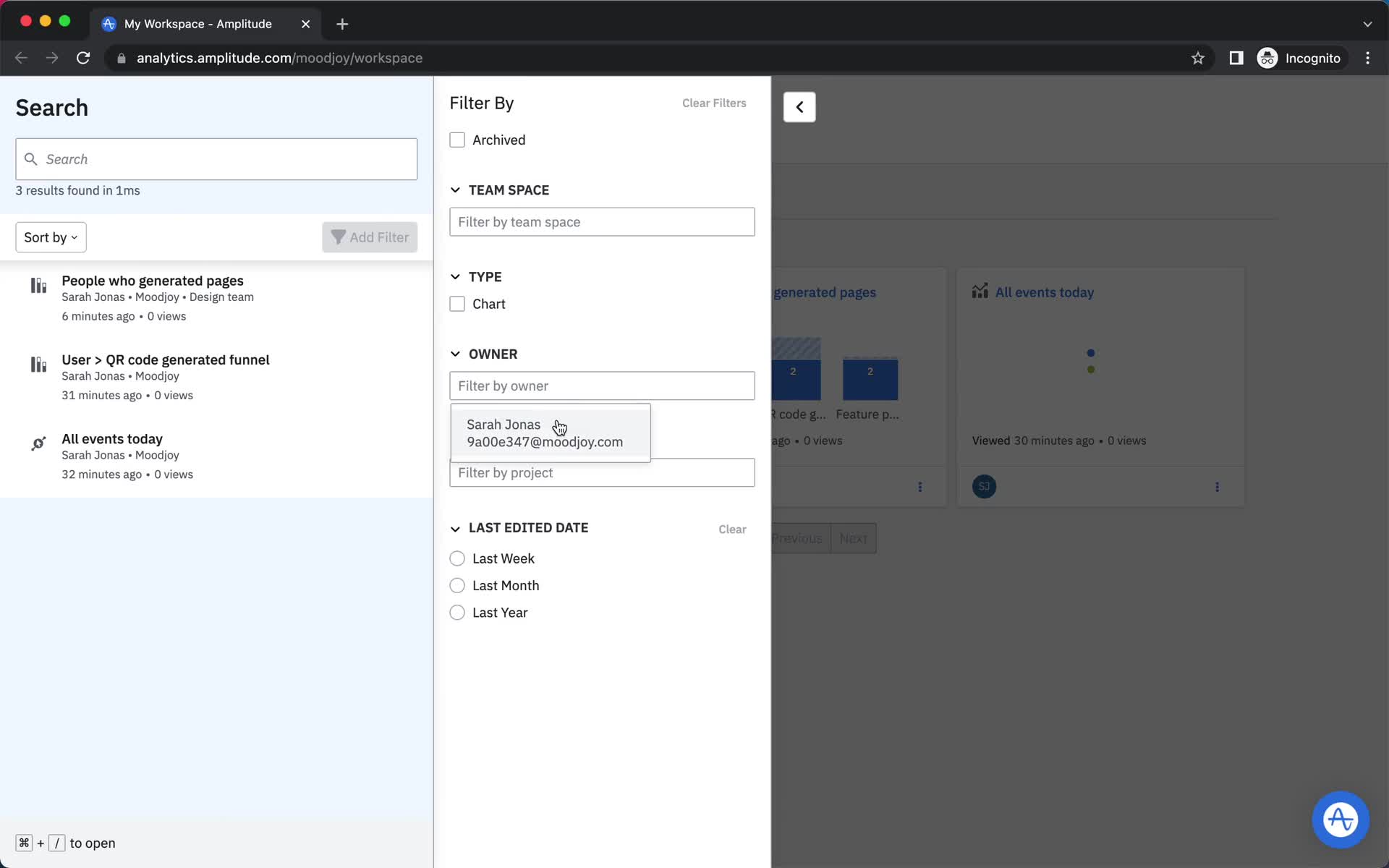Click the star/bookmark icon in toolbar
The image size is (1389, 868).
click(1198, 58)
